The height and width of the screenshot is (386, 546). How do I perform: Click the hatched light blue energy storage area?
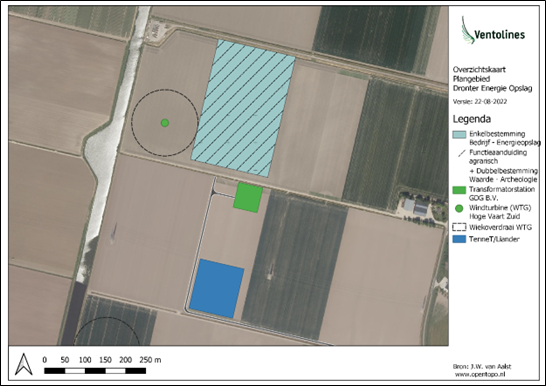pyautogui.click(x=243, y=108)
